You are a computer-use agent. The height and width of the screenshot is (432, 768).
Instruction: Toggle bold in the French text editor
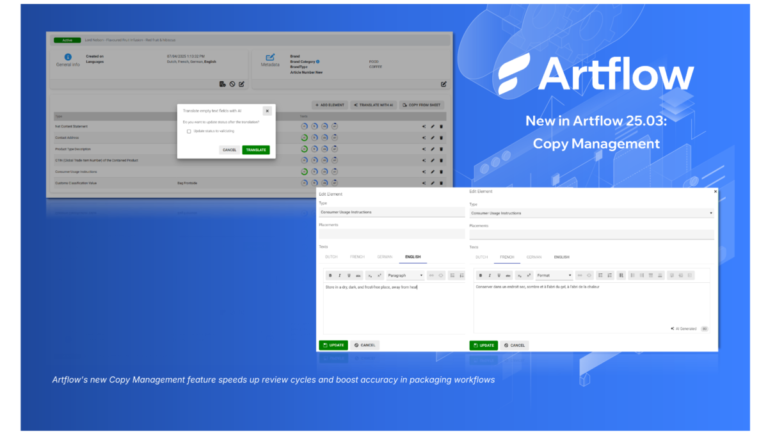click(480, 276)
